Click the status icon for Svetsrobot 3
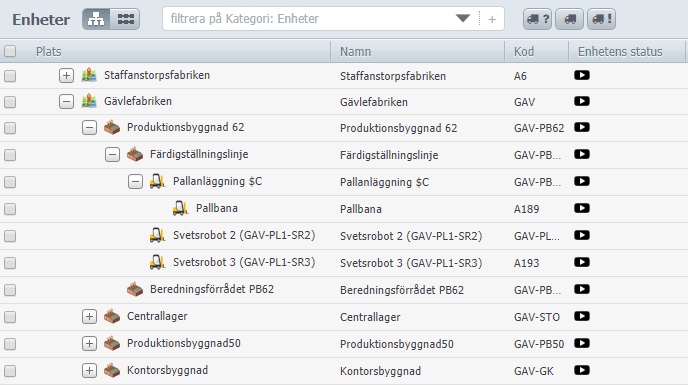Viewport: 688px width, 385px height. pyautogui.click(x=582, y=262)
